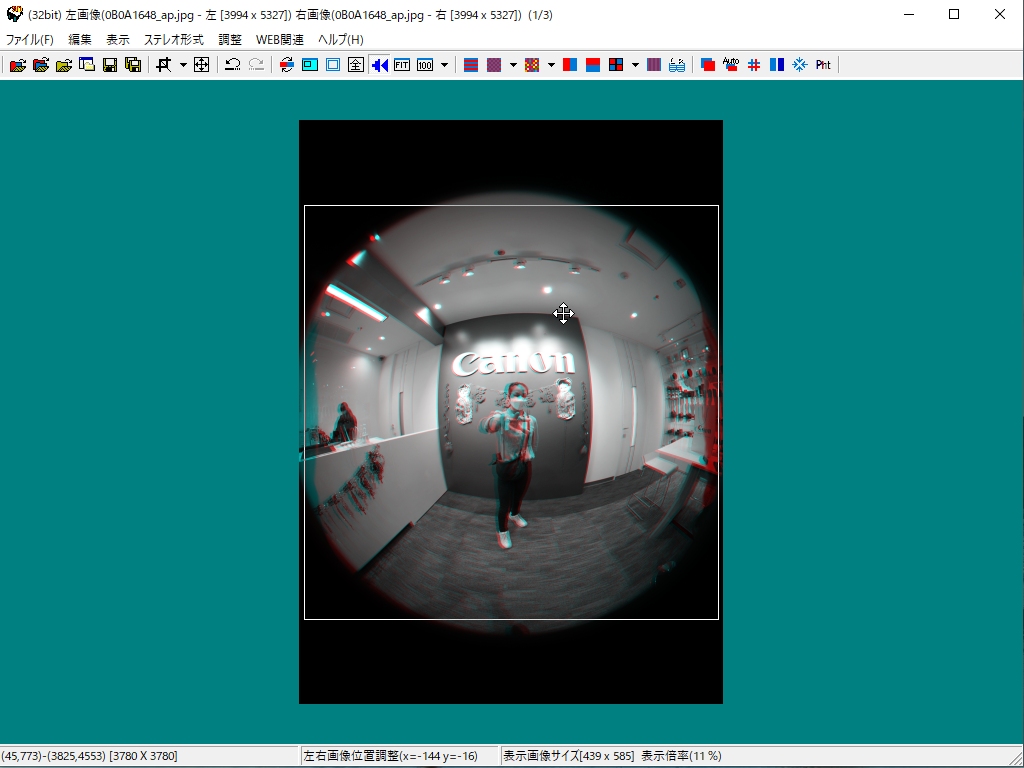1024x768 pixels.
Task: Open dropdown next to purple checkerboard icon
Action: click(x=513, y=65)
